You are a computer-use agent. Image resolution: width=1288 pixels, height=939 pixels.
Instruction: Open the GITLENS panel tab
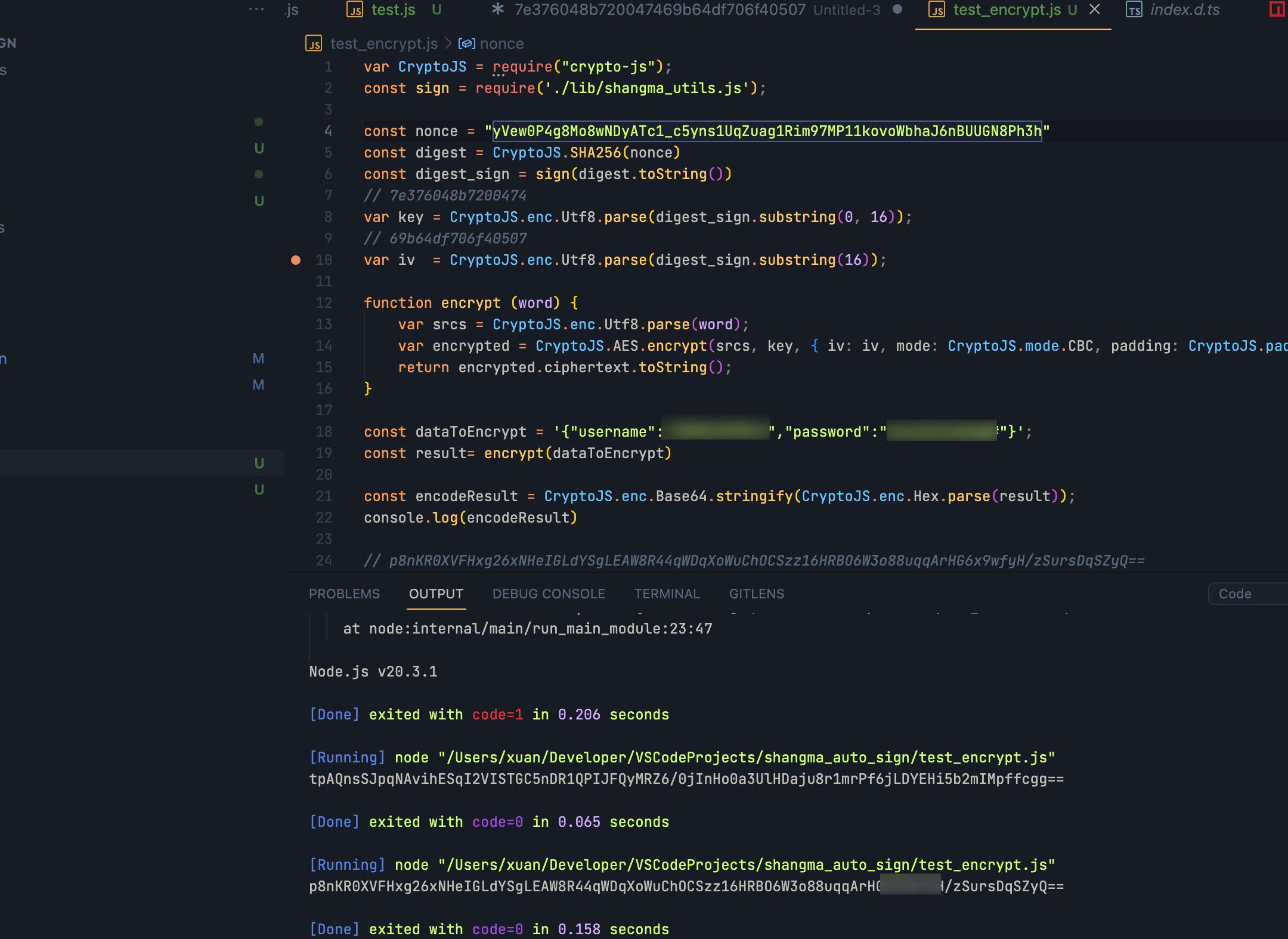coord(756,594)
